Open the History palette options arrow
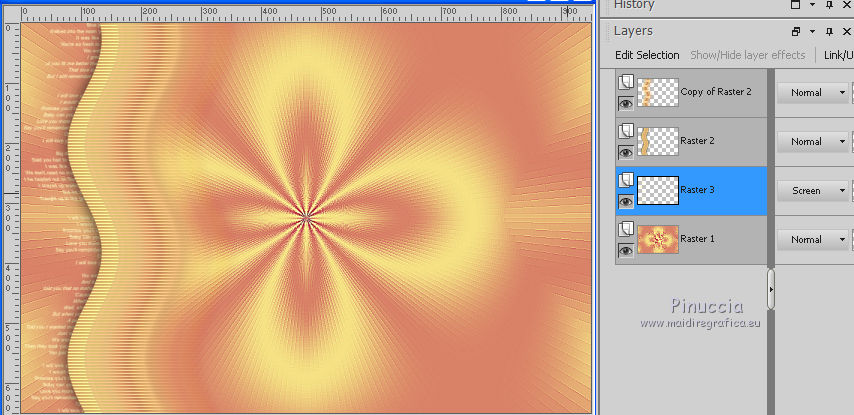This screenshot has height=415, width=854. tap(813, 5)
